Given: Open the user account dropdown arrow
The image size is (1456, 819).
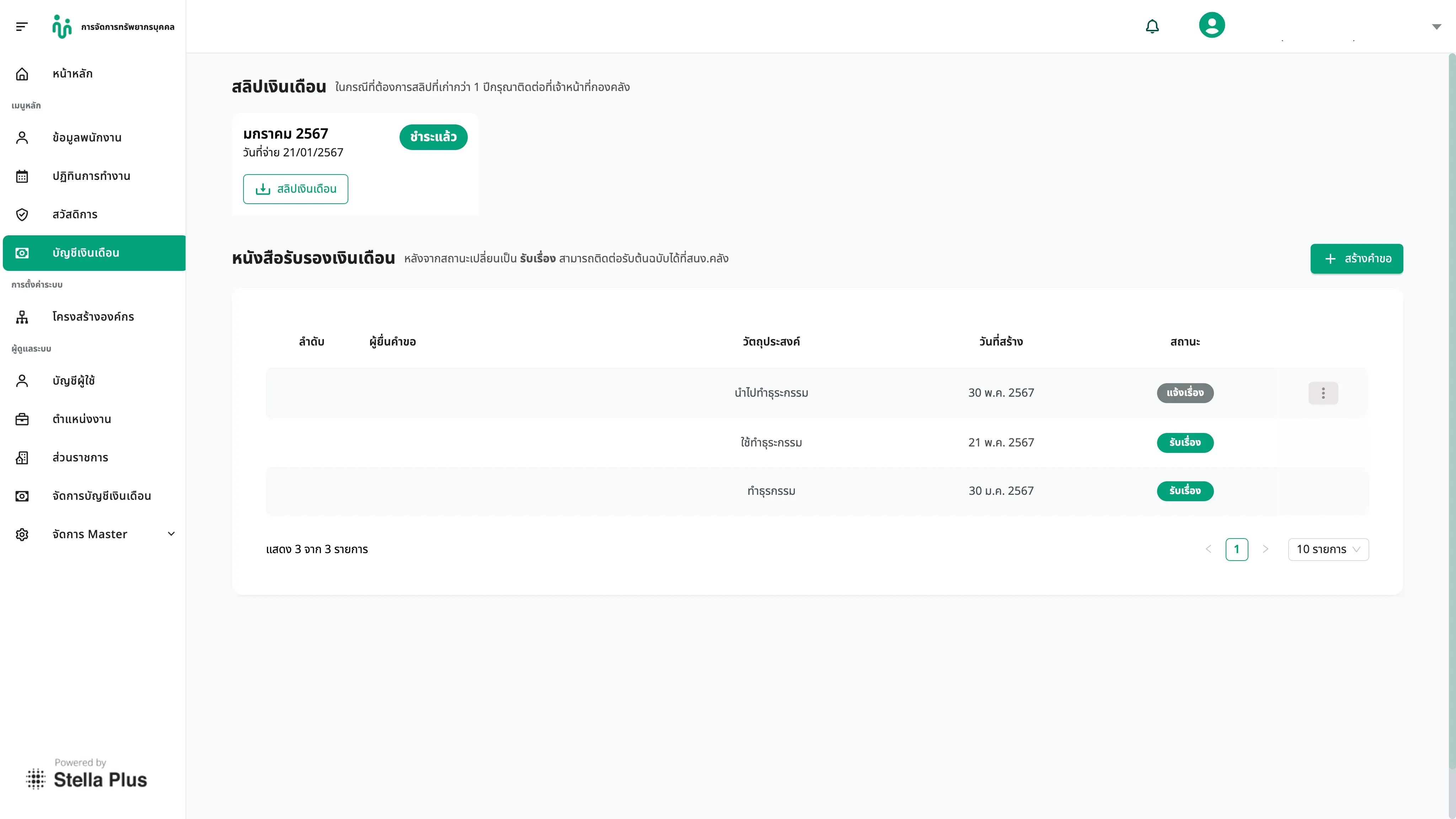Looking at the screenshot, I should 1436,27.
